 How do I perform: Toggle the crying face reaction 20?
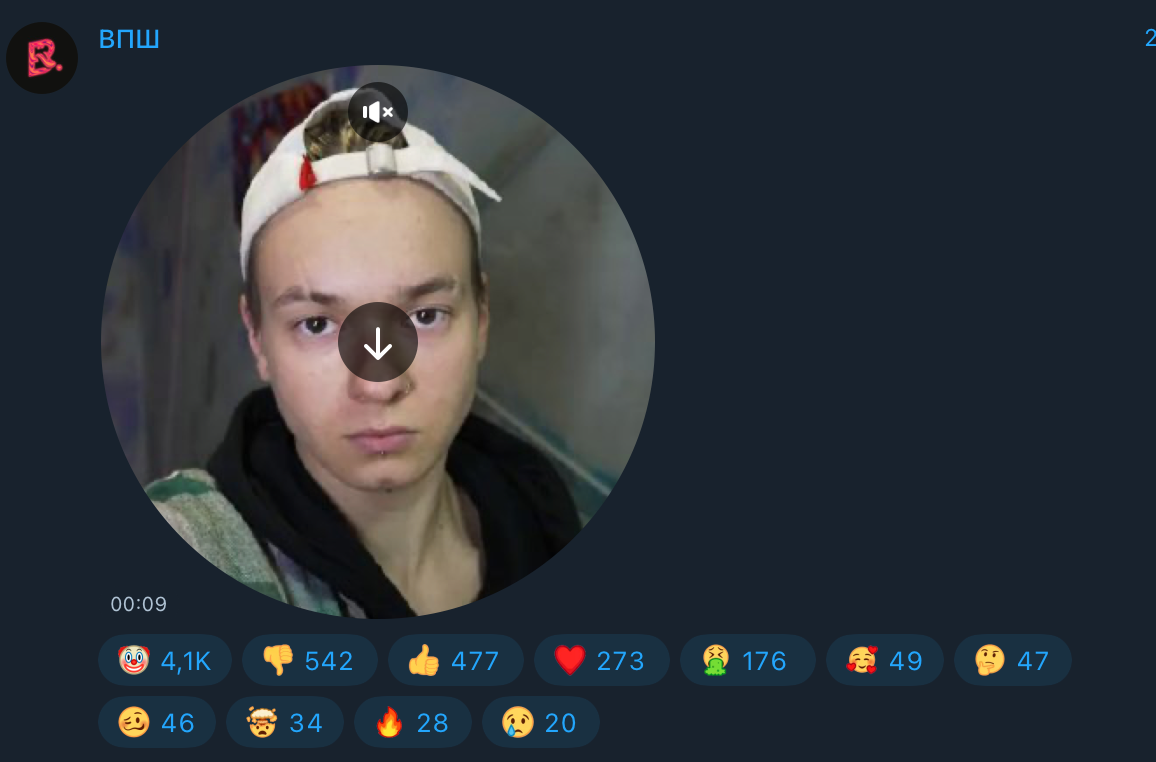540,722
